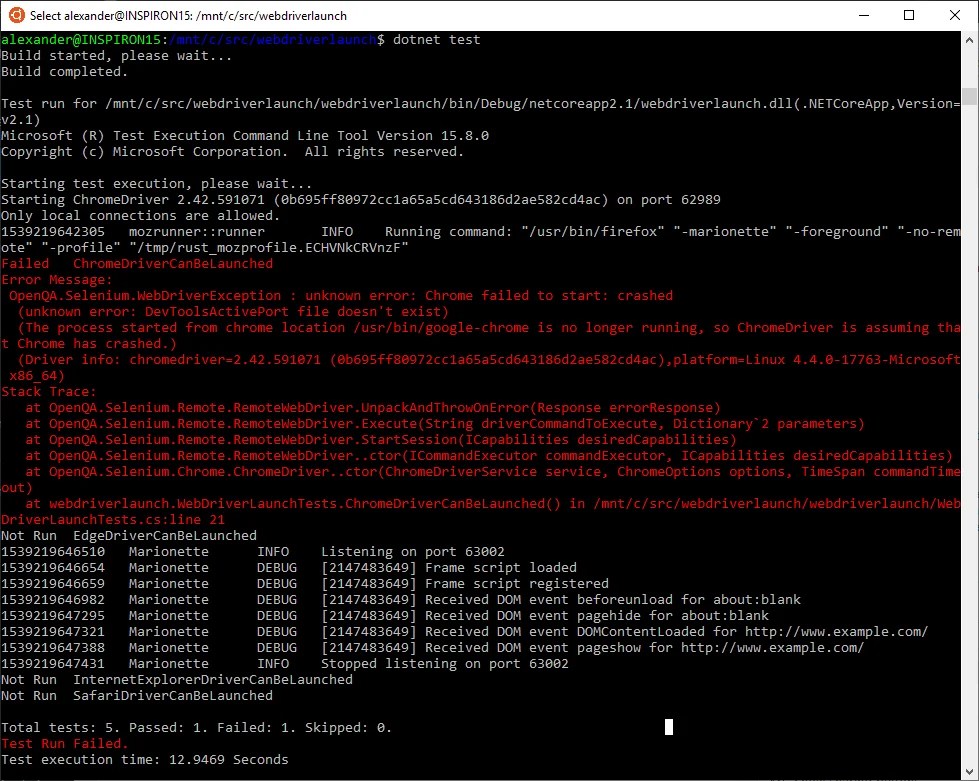This screenshot has height=781, width=979.
Task: Click the 'RemoteWebDriver..ctor' stack line
Action: (489, 456)
